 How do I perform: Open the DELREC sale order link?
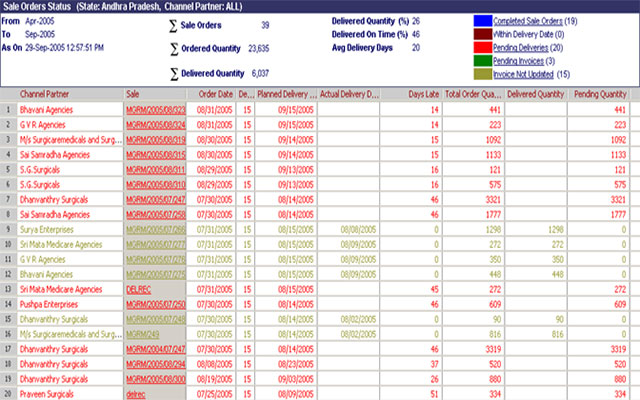pyautogui.click(x=138, y=289)
